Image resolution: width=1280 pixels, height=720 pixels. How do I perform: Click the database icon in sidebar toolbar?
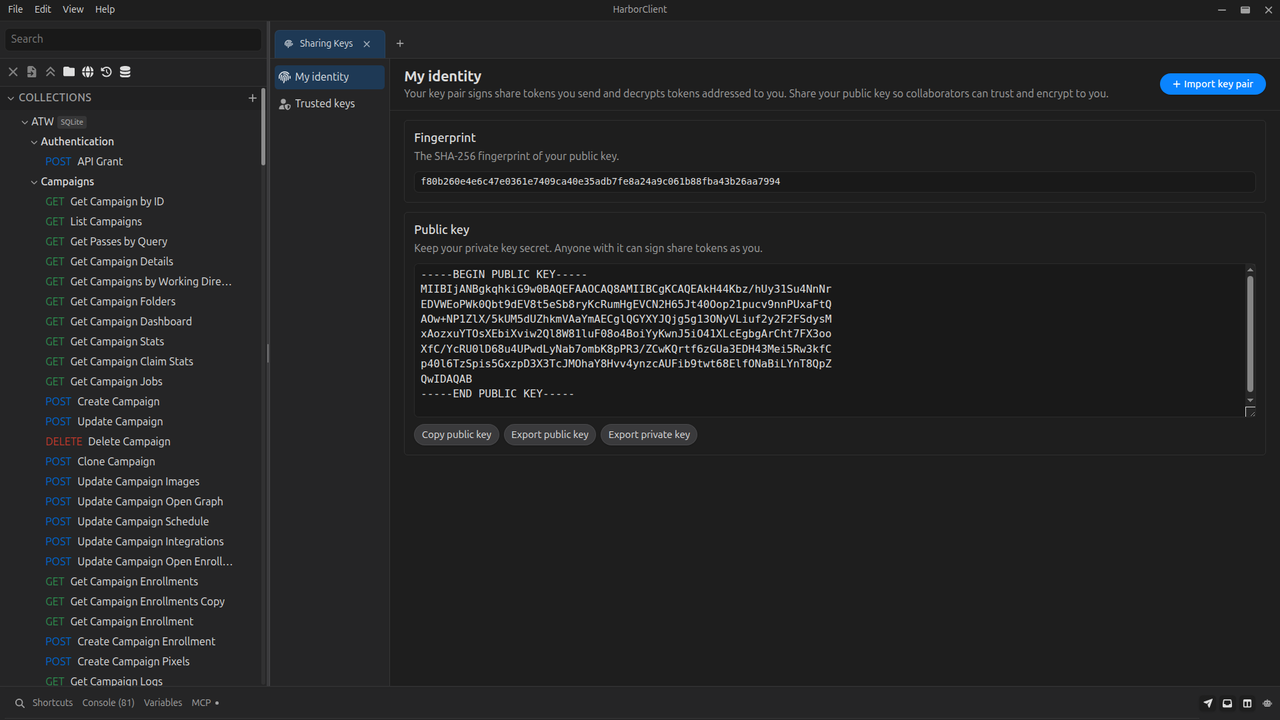coord(125,72)
